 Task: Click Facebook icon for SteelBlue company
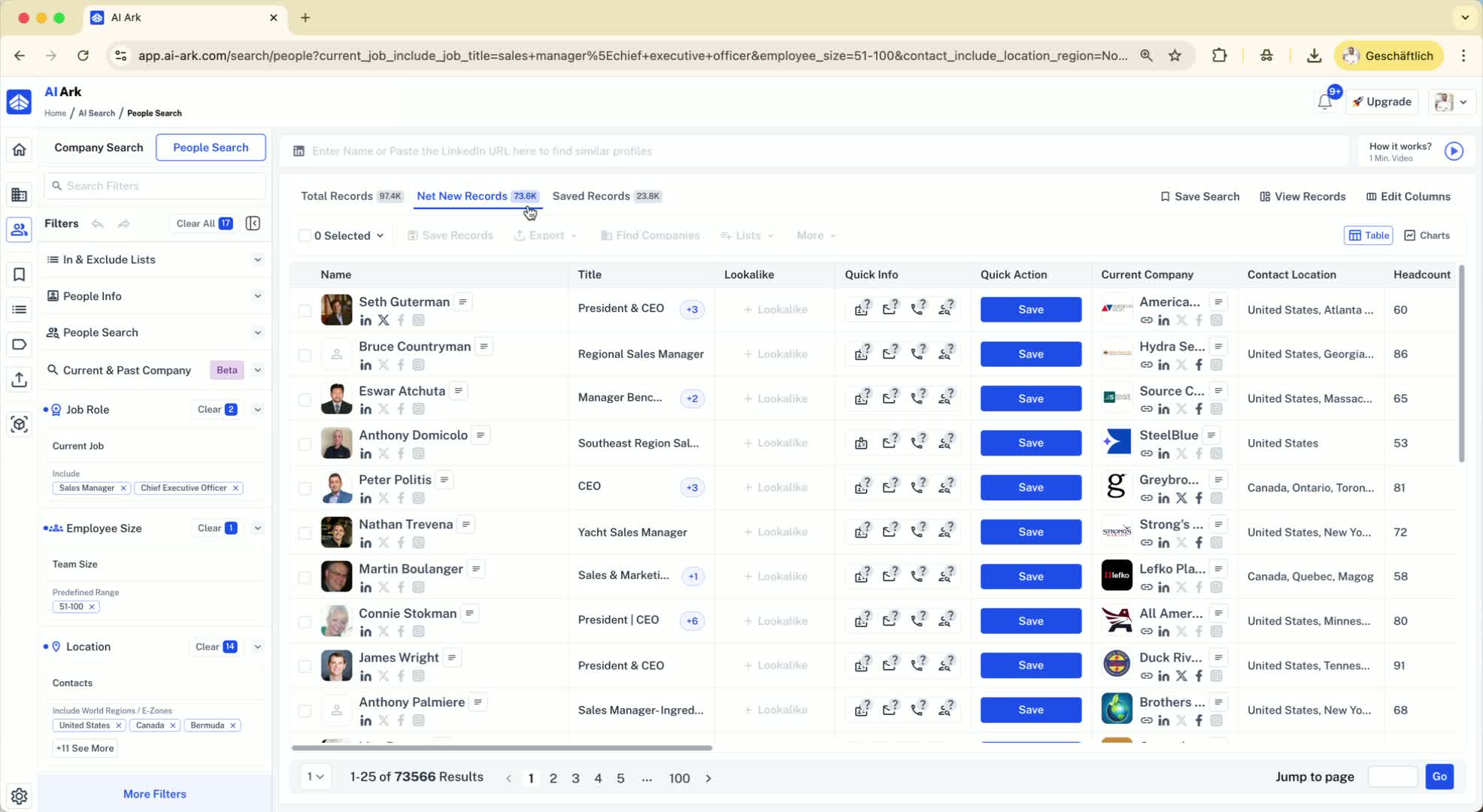click(1199, 453)
